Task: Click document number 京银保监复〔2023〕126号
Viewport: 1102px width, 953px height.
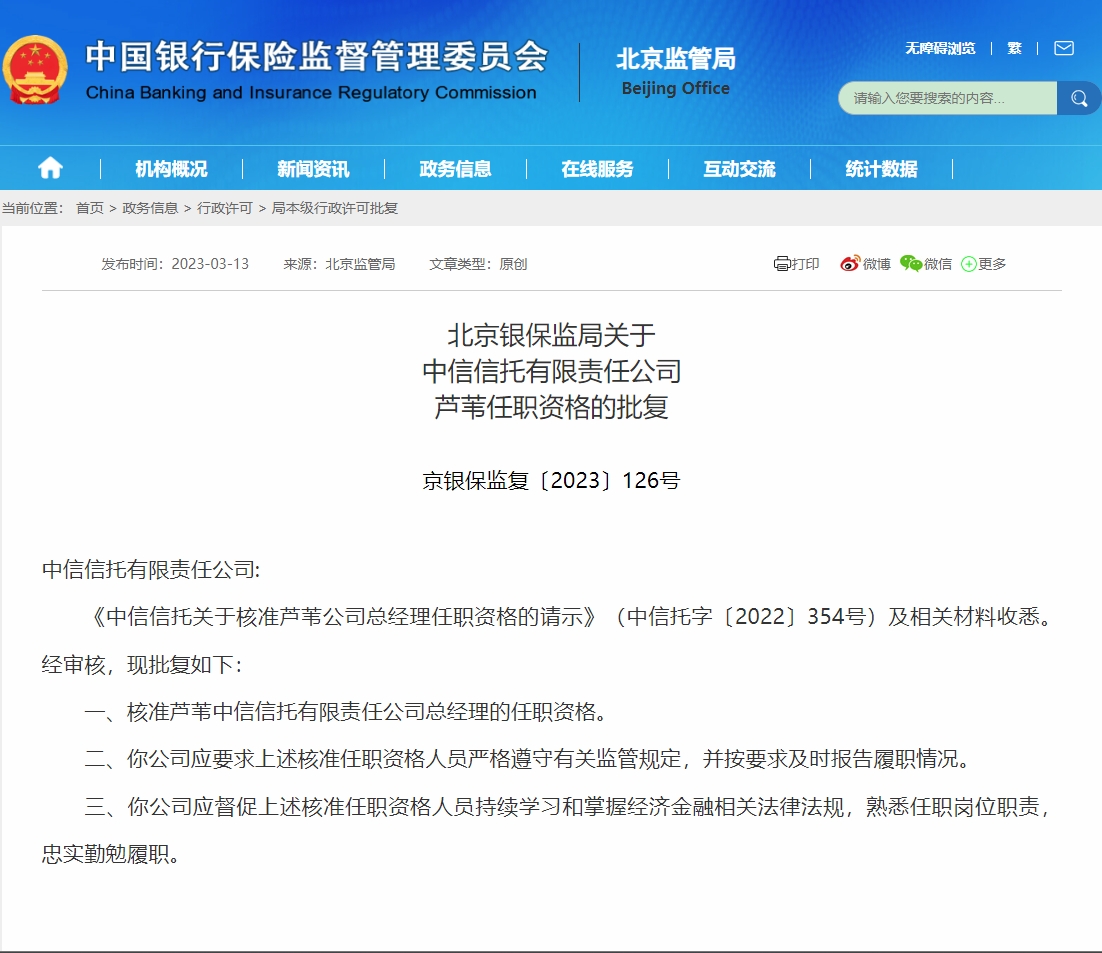Action: point(552,480)
